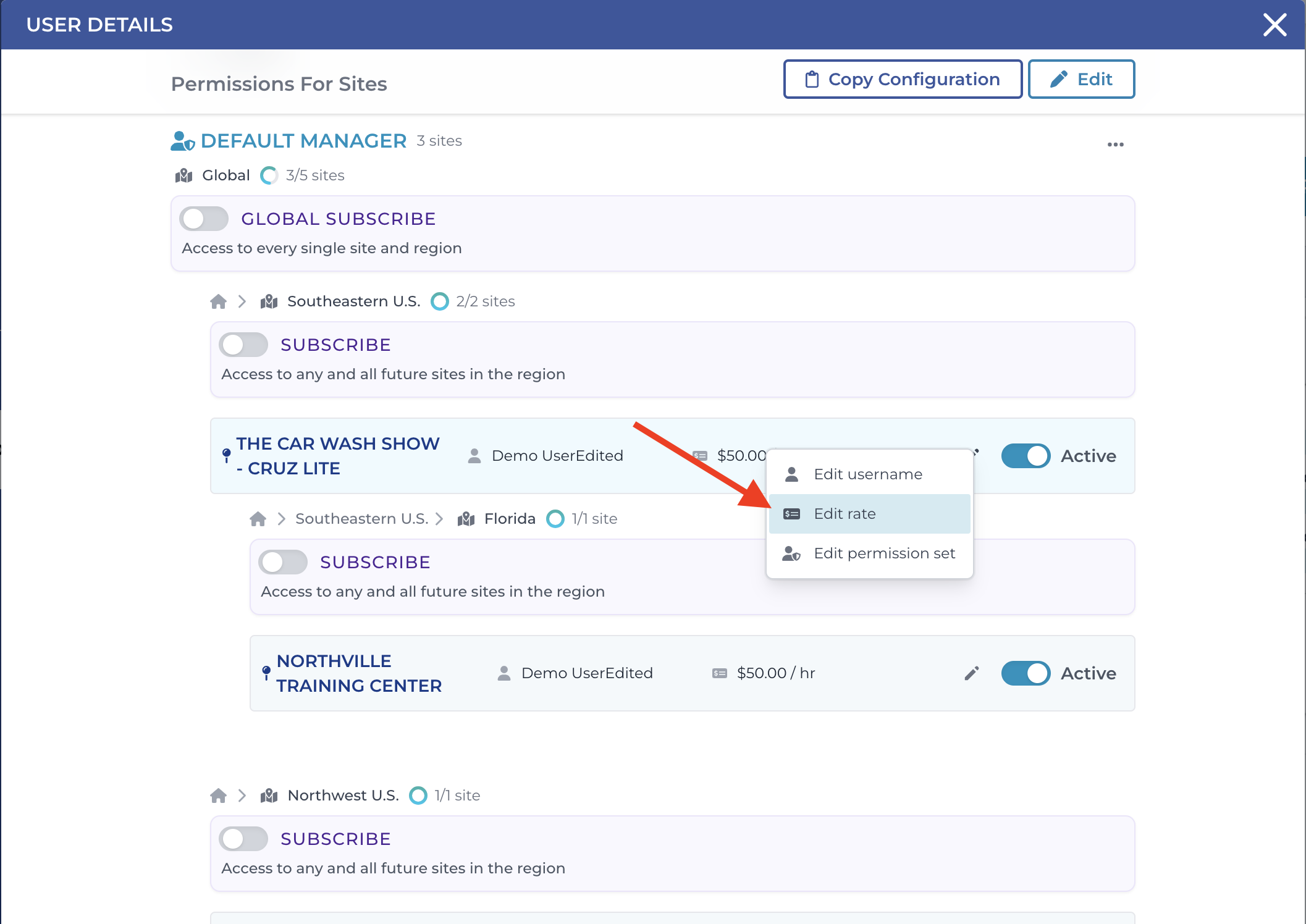Click the map icon beside Global
Viewport: 1306px width, 924px height.
183,175
